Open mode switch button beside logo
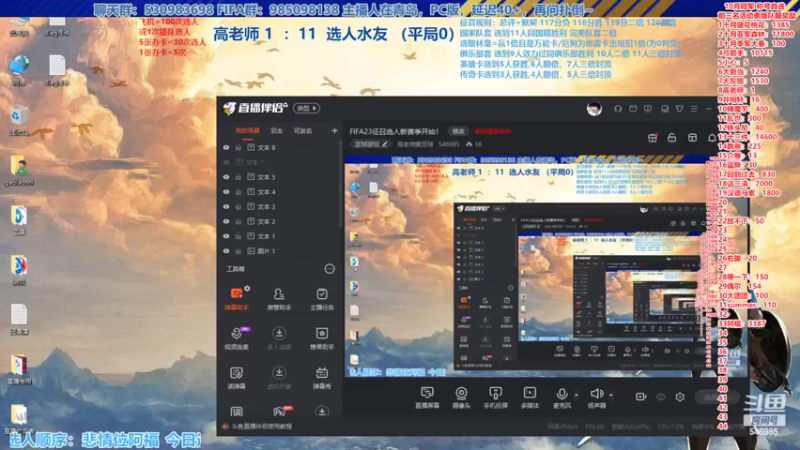Screen dimensions: 800x450 coord(306,108)
